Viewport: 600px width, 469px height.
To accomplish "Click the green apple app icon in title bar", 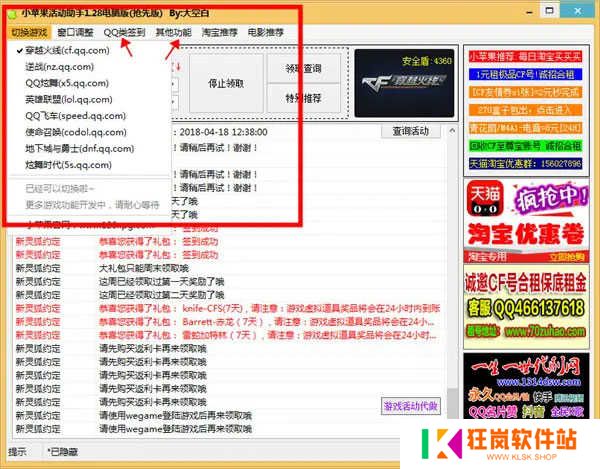I will point(12,10).
